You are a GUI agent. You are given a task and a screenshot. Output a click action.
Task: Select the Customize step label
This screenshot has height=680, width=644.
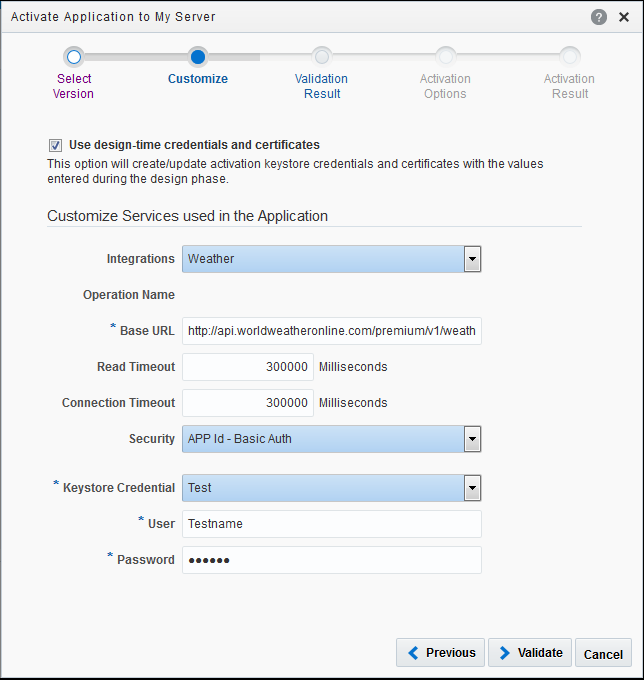(198, 79)
